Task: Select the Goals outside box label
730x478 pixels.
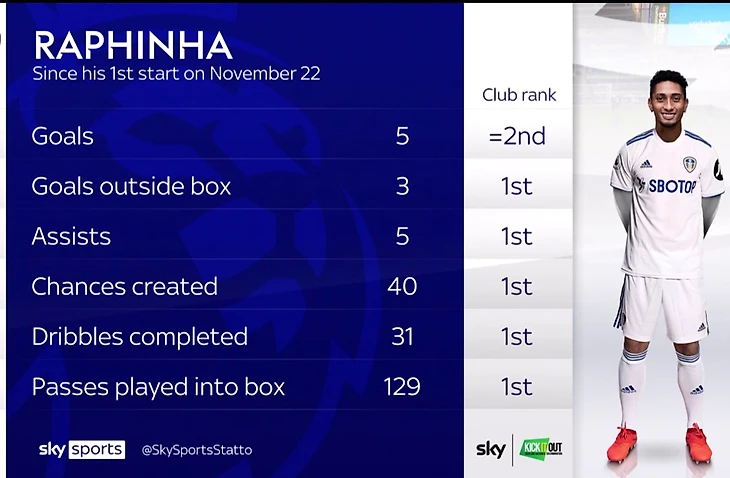Action: [131, 186]
